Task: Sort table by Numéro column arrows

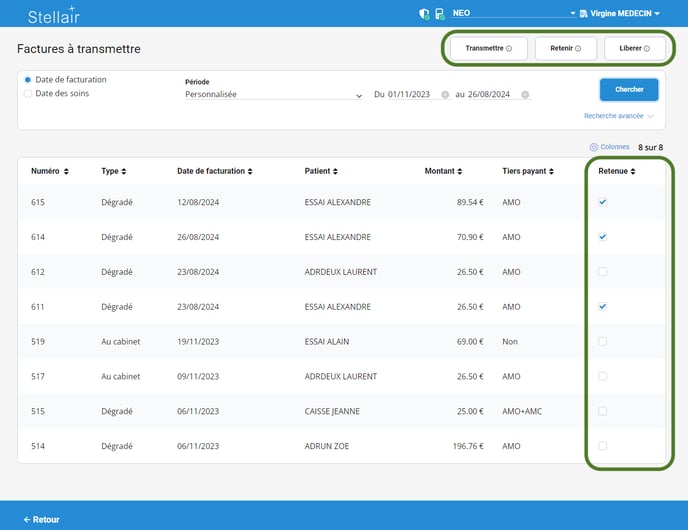Action: 66,172
